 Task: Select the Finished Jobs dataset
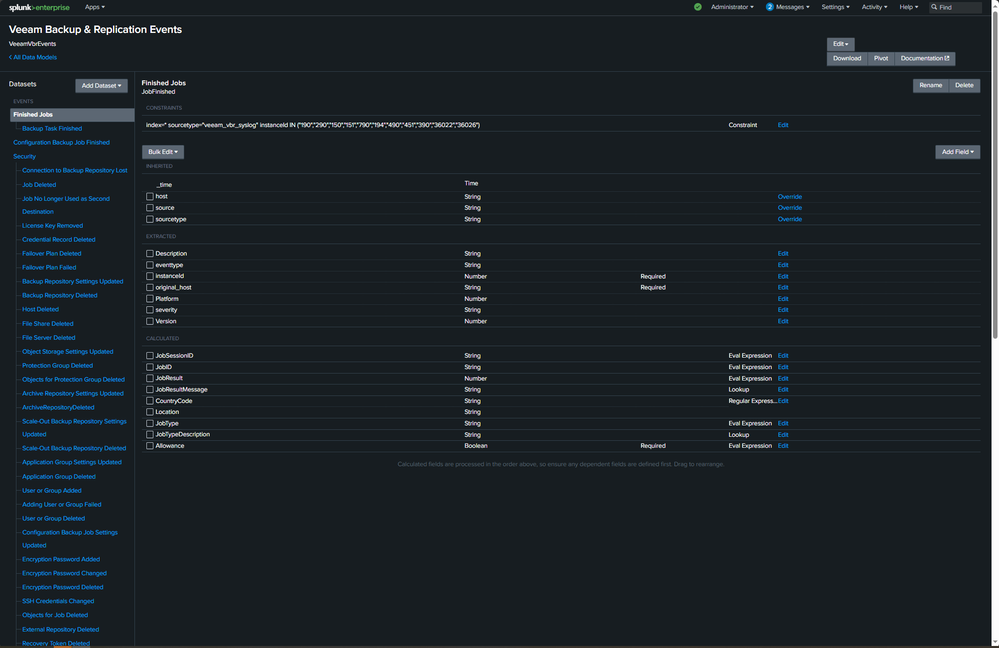[x=72, y=115]
